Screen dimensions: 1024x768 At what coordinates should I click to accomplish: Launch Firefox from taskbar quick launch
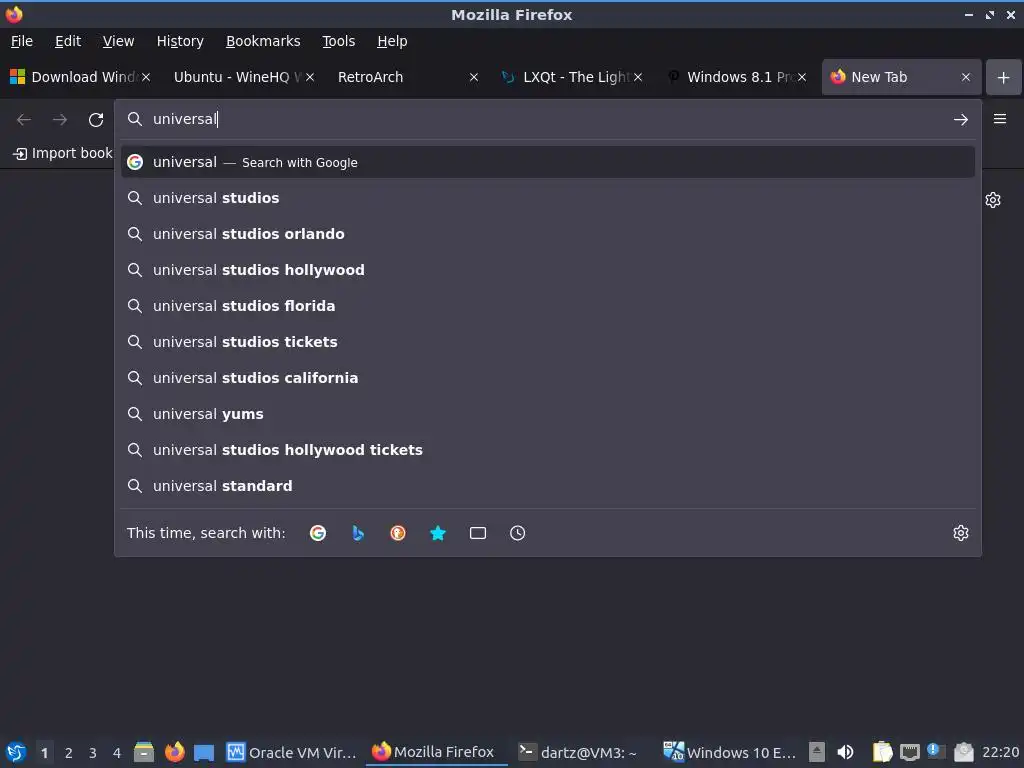coord(174,752)
